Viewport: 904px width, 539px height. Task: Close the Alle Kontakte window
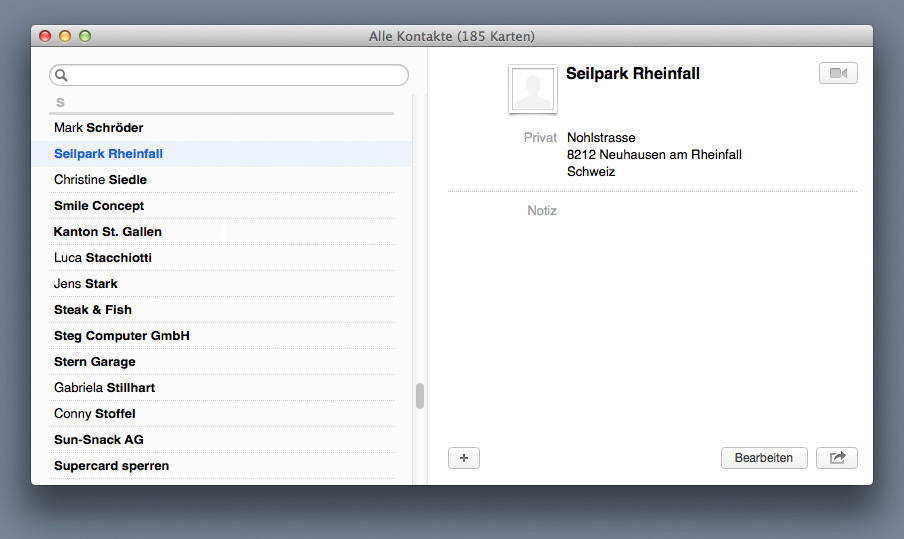point(45,36)
